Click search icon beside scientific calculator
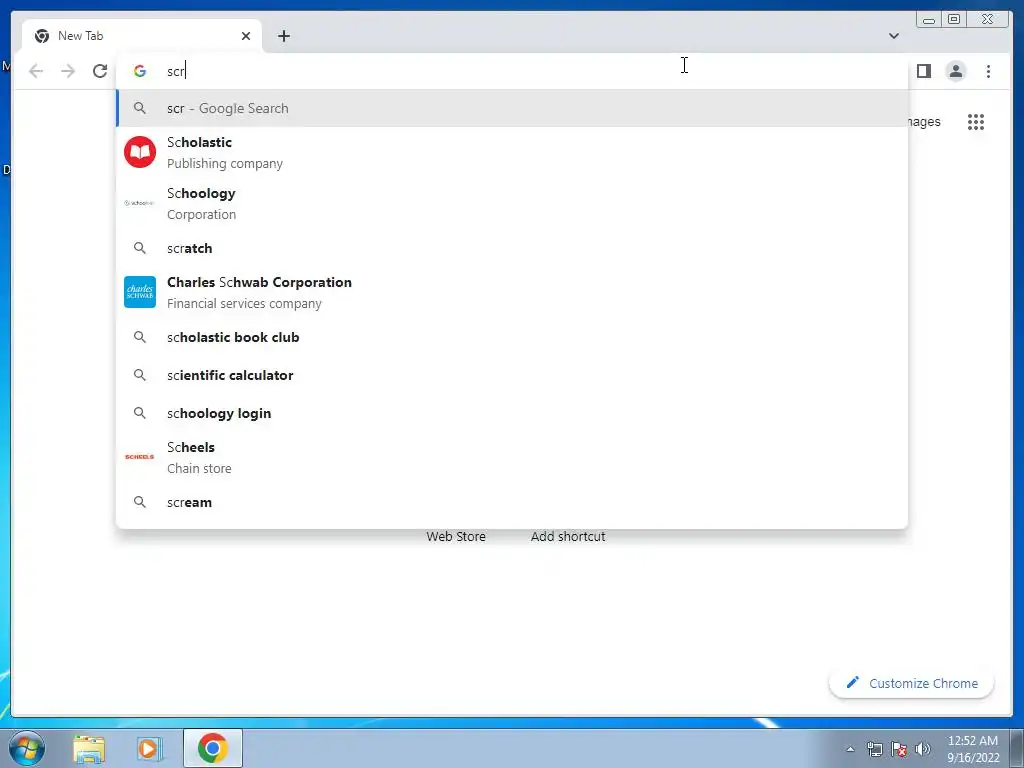Viewport: 1024px width, 768px height. (140, 375)
